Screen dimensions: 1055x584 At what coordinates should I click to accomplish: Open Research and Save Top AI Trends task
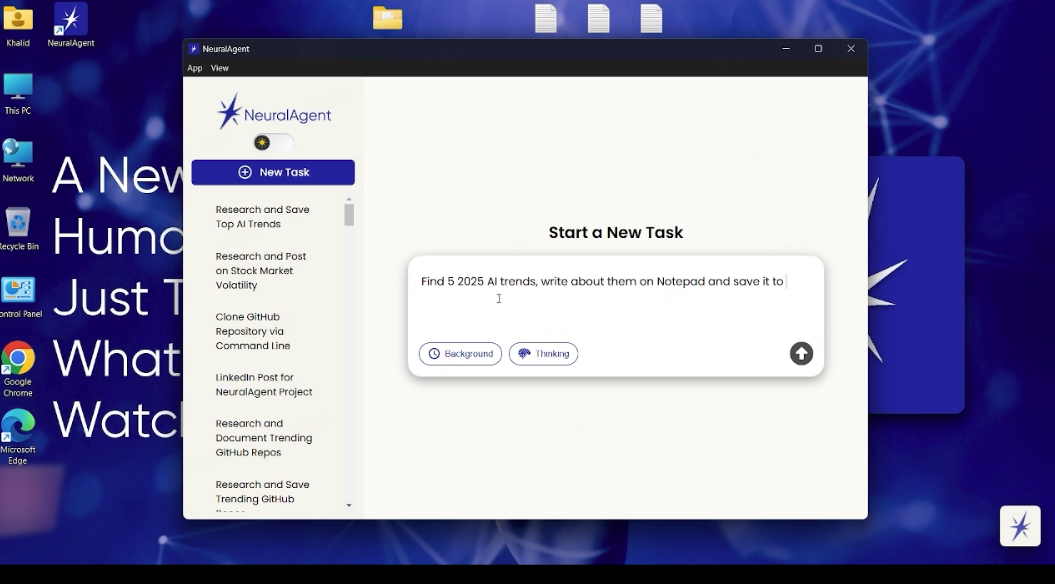click(x=263, y=217)
